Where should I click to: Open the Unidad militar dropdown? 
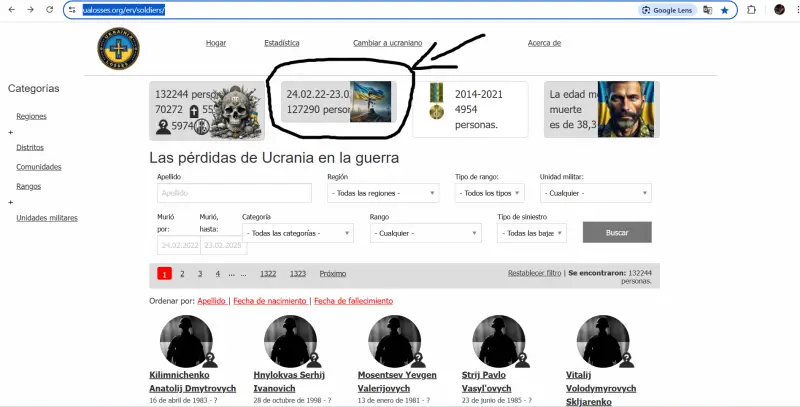pos(594,193)
